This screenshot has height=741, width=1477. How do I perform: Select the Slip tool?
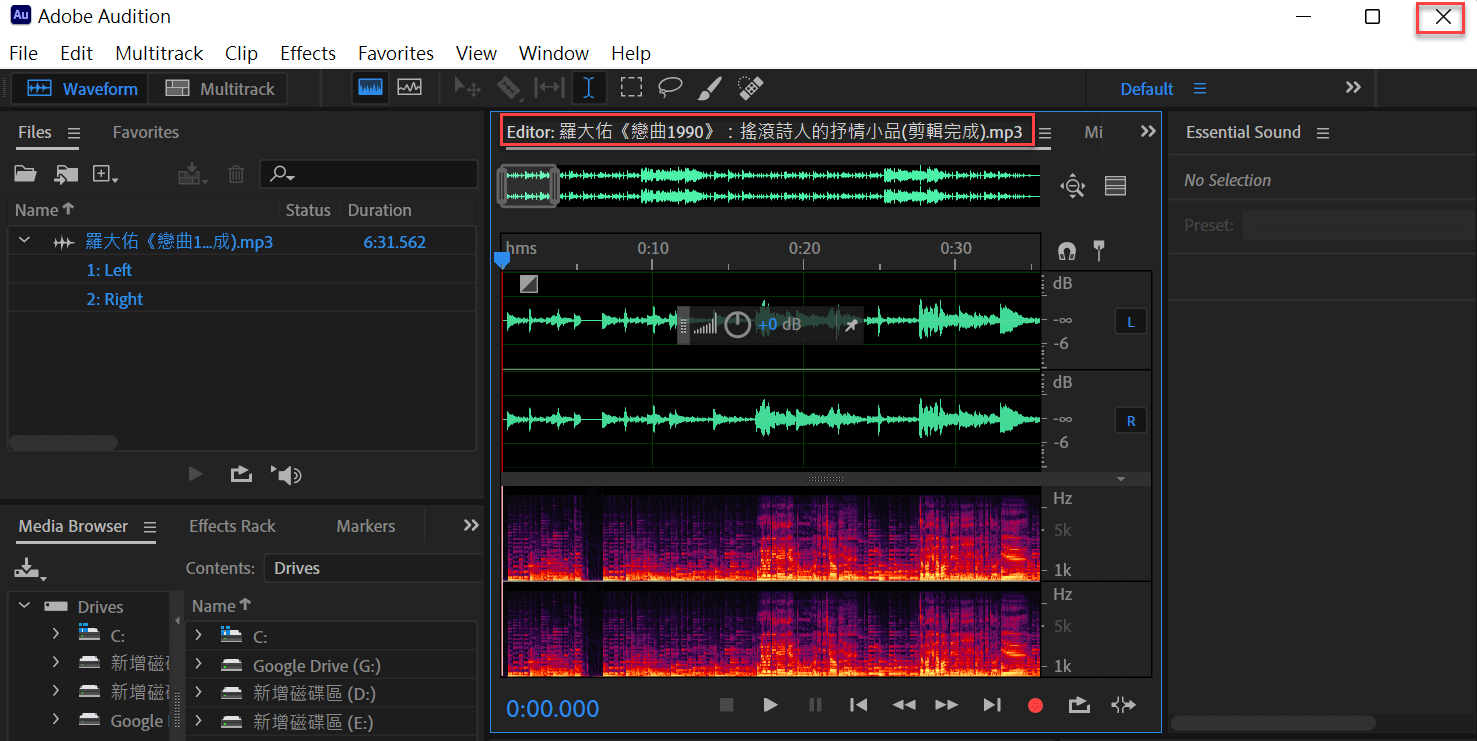(x=549, y=88)
